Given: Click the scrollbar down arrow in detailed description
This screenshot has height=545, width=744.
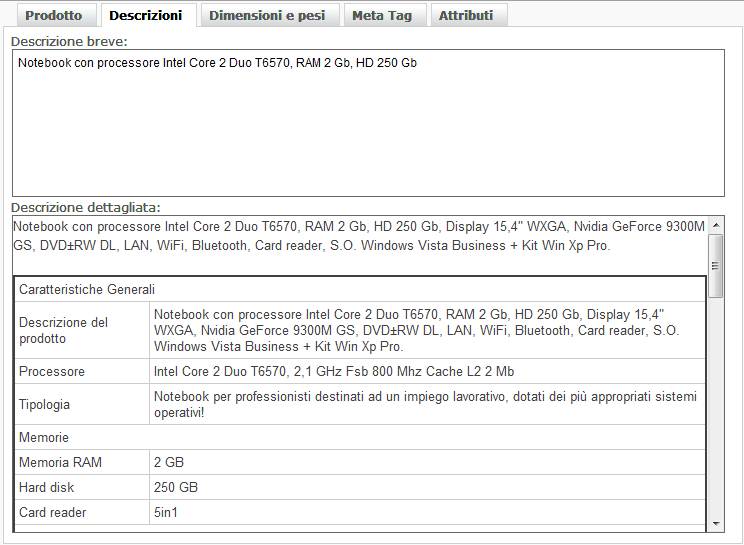Looking at the screenshot, I should click(715, 523).
